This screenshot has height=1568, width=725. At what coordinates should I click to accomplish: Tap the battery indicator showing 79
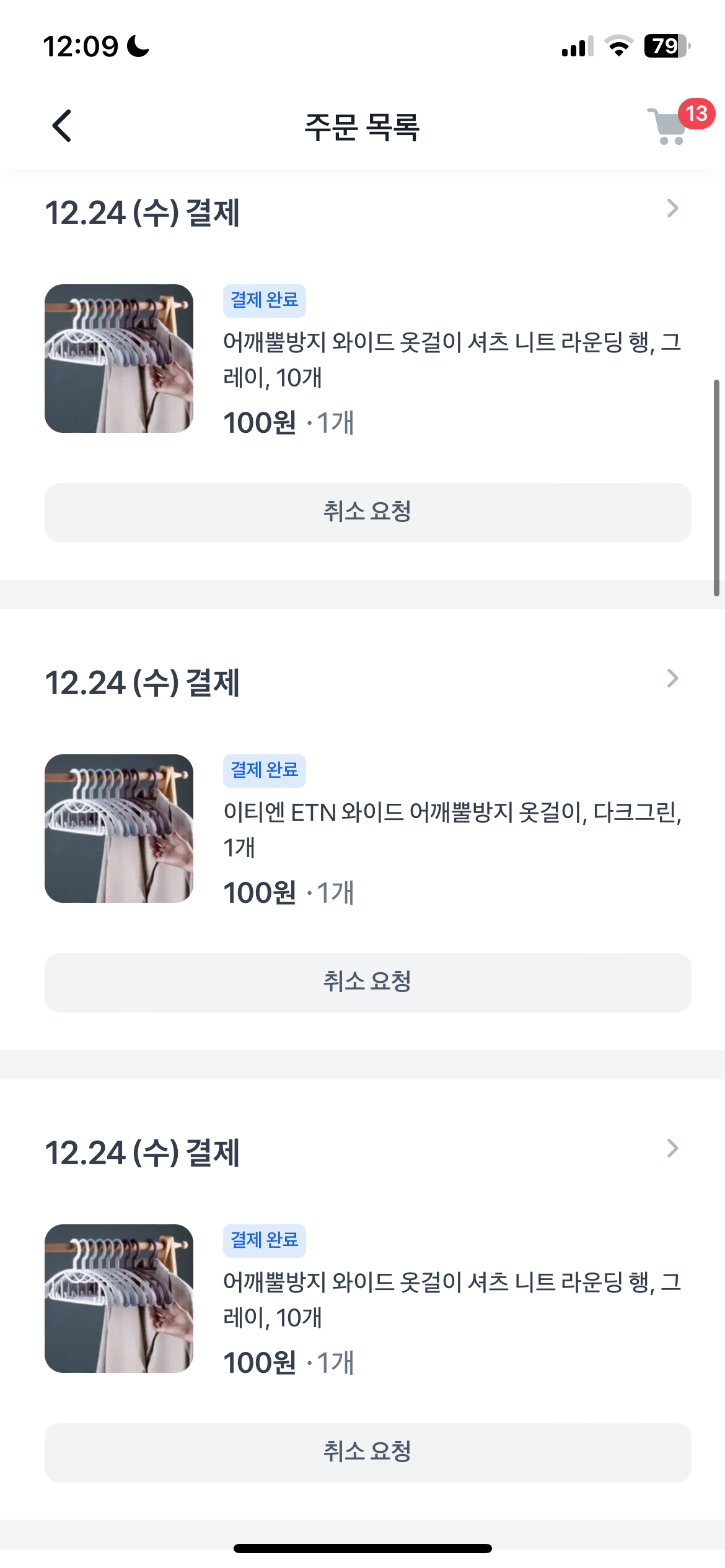[x=666, y=46]
